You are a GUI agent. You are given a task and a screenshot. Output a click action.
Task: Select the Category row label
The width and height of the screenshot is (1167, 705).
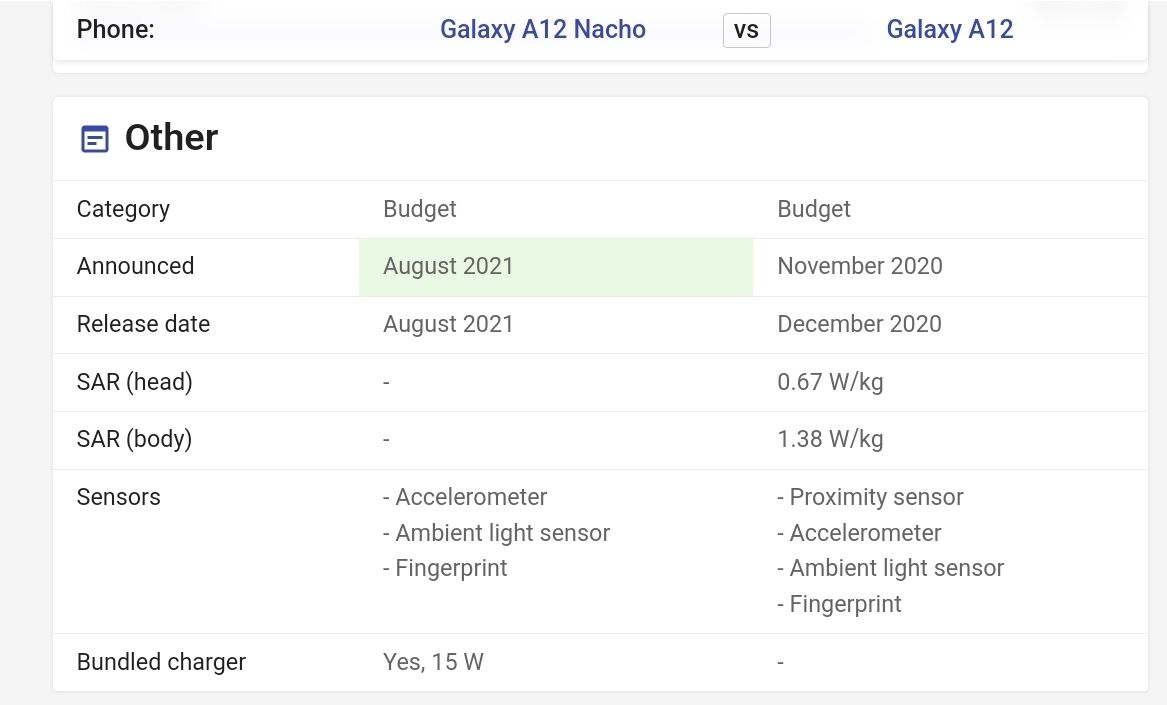(x=123, y=209)
